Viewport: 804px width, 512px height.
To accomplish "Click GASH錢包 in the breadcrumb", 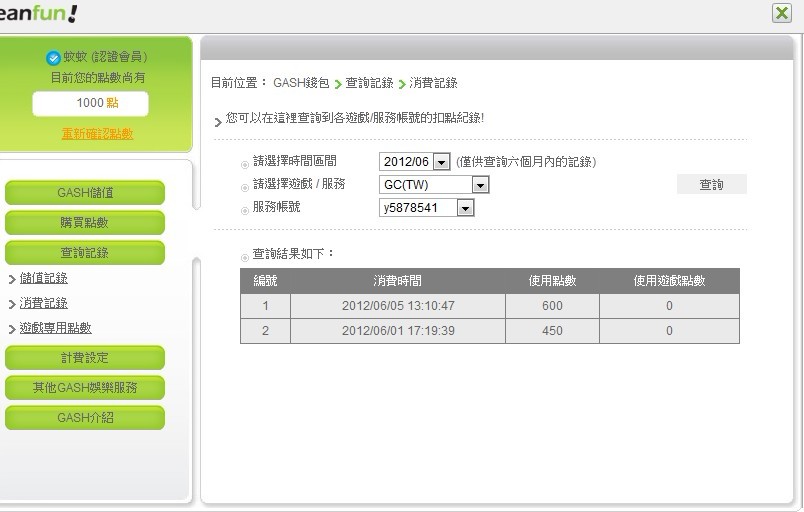I will 301,83.
